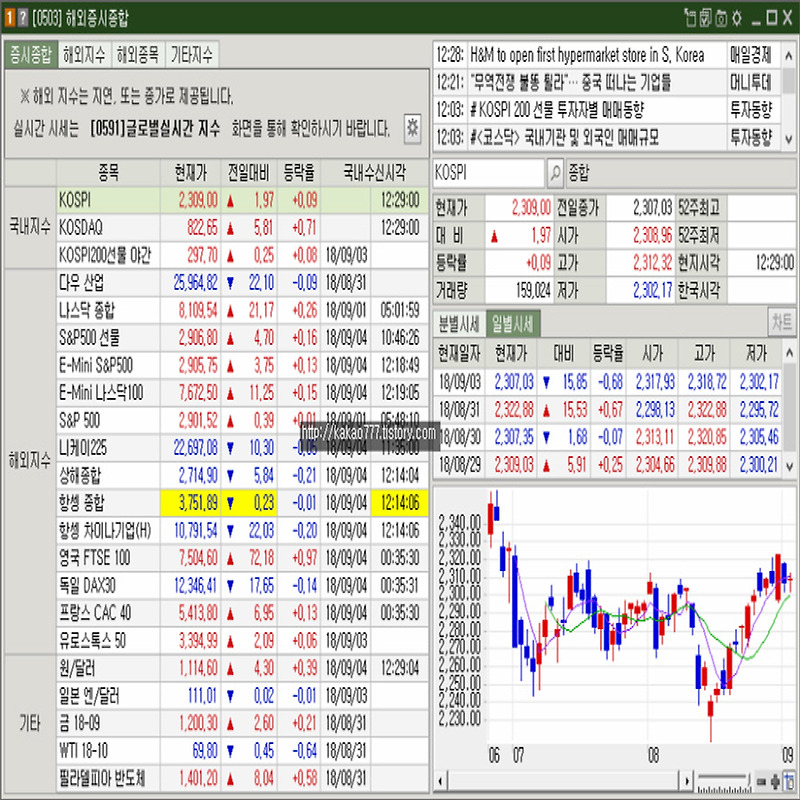Click the screen capture icon in title bar
Screen dimensions: 800x800
point(721,18)
